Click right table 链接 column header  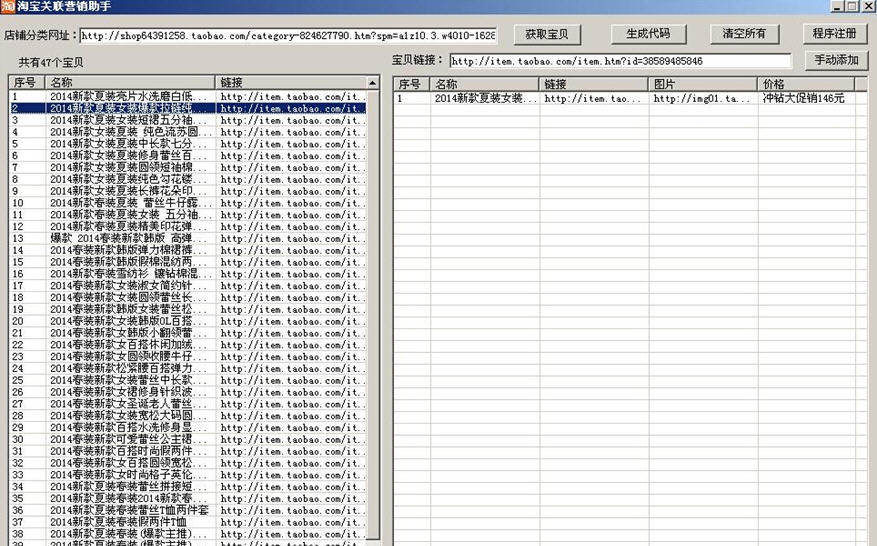pos(593,84)
